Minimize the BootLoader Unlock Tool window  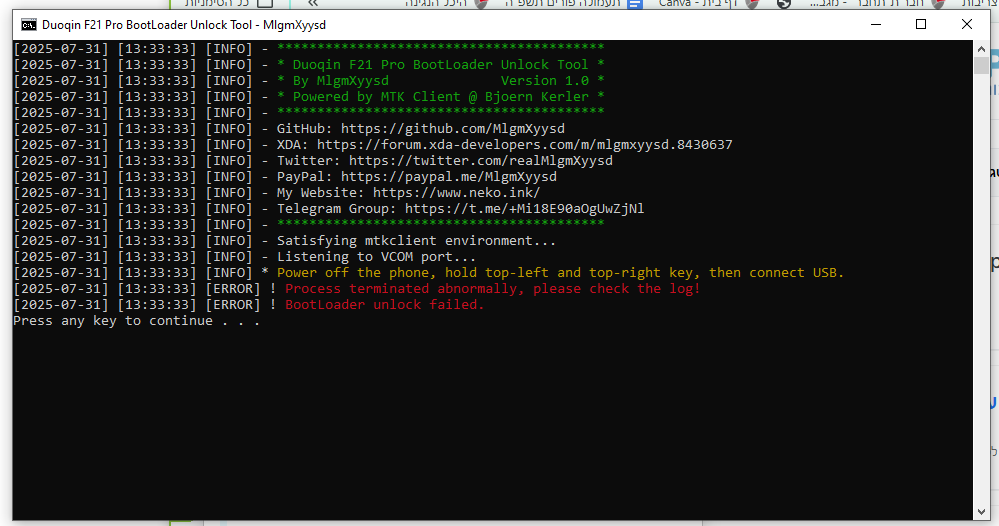(876, 24)
